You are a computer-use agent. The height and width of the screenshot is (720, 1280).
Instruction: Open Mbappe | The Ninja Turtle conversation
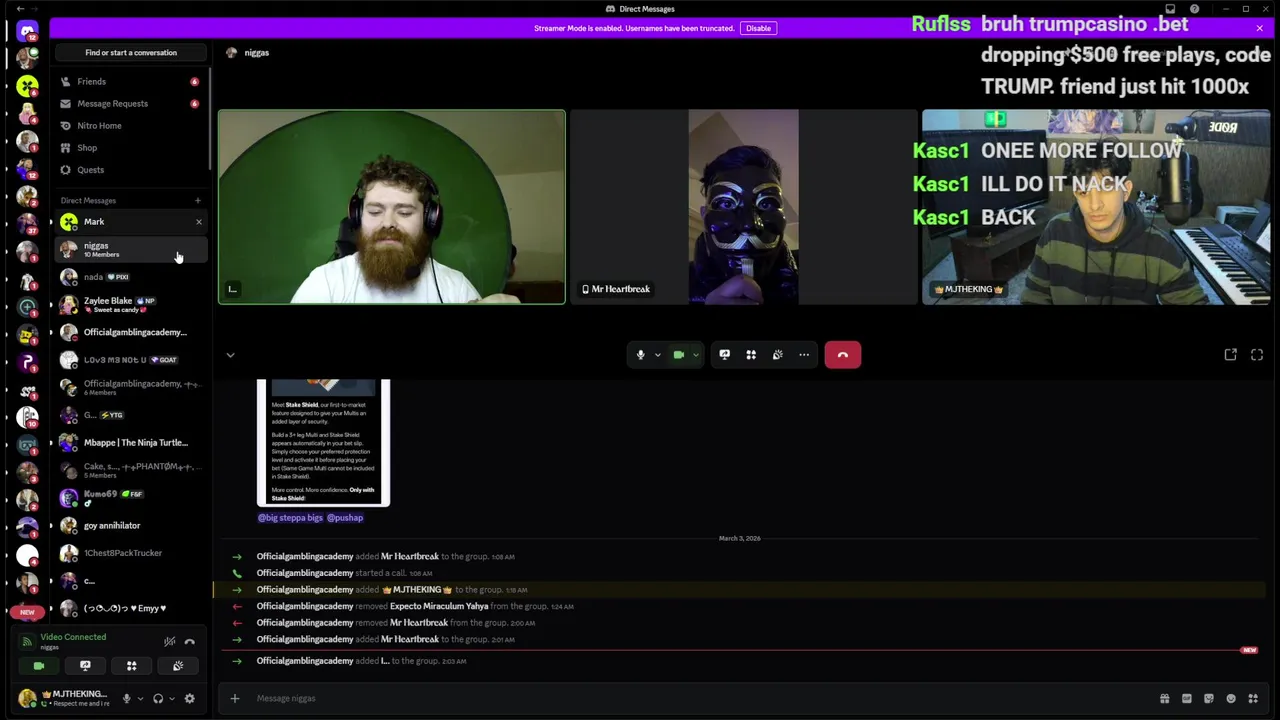(130, 442)
